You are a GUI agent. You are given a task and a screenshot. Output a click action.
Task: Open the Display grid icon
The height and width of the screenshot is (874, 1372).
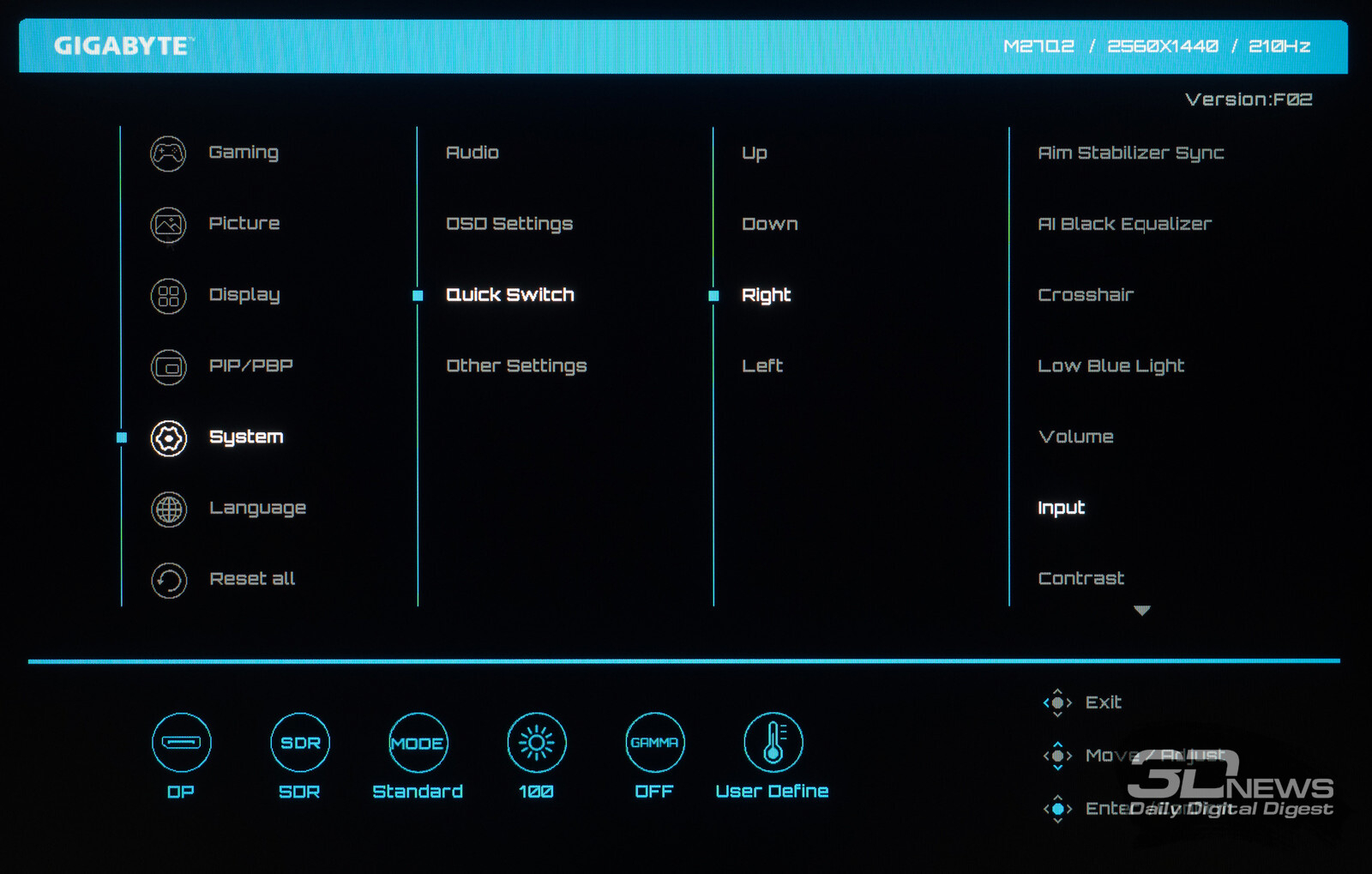168,296
